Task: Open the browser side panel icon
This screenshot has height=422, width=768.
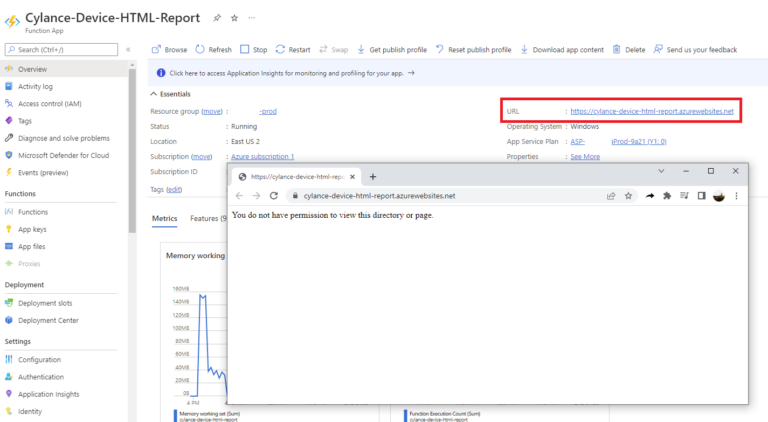Action: 701,196
